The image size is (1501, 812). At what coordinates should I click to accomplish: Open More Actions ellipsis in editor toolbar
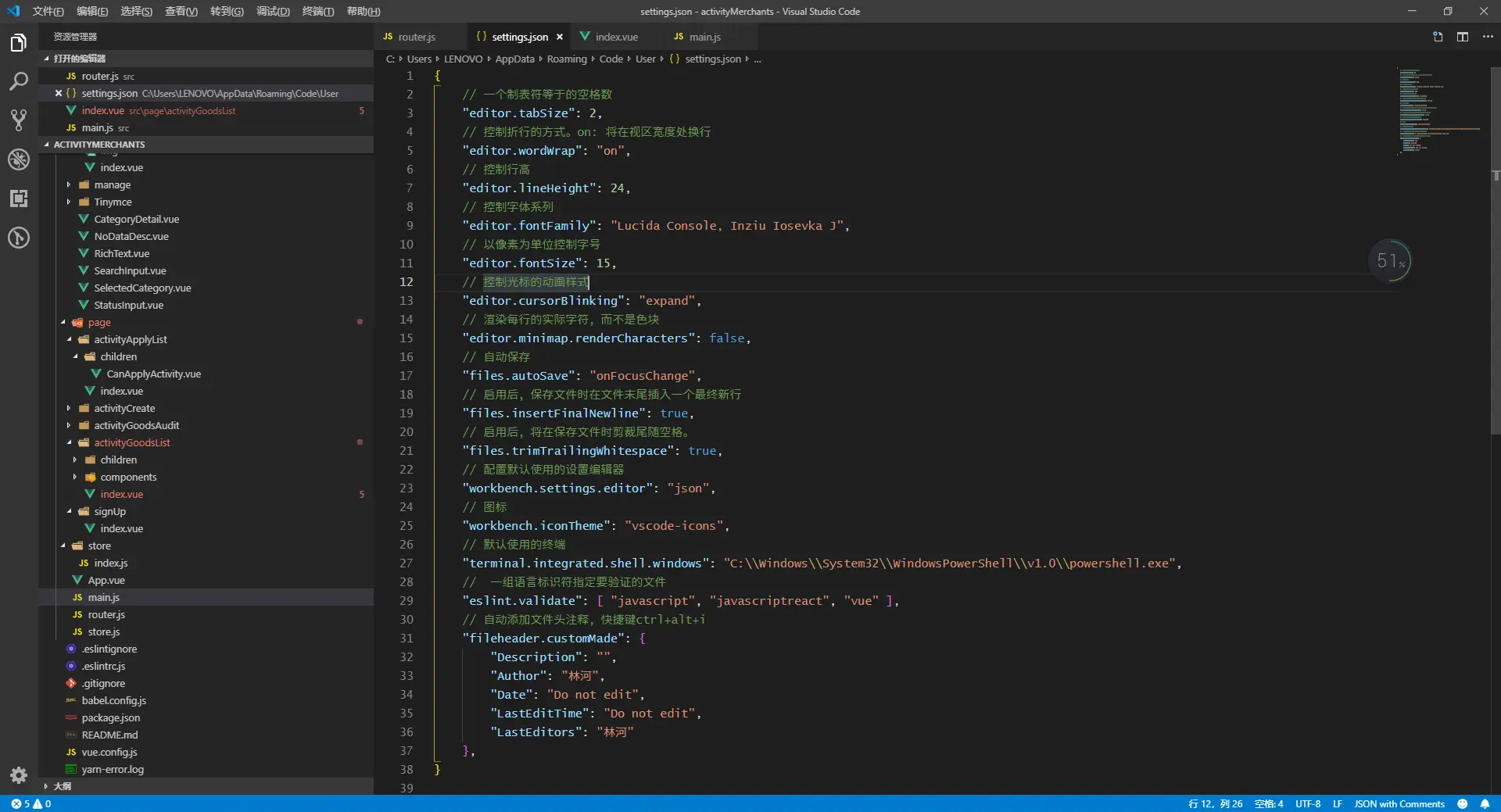click(x=1487, y=37)
